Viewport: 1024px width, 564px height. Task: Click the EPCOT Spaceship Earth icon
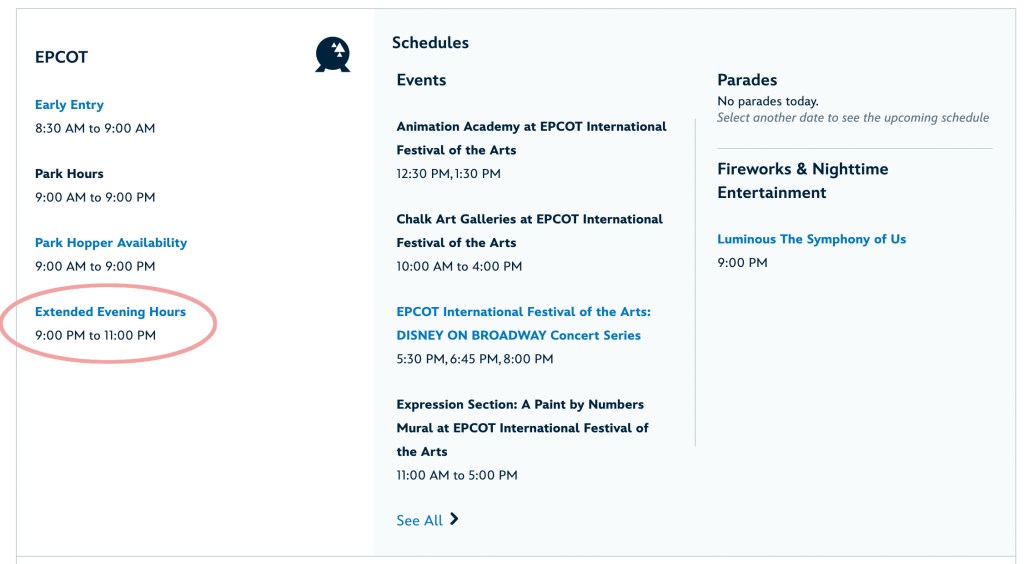(333, 54)
